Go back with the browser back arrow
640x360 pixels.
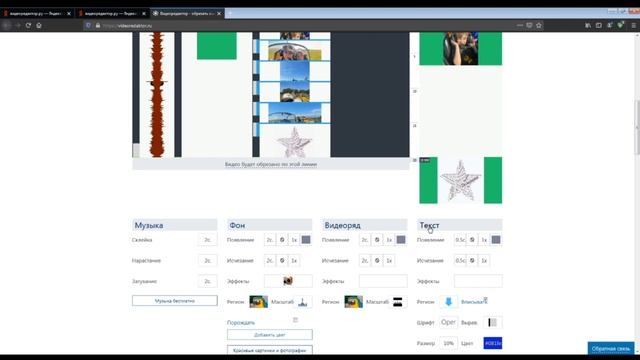pyautogui.click(x=7, y=25)
